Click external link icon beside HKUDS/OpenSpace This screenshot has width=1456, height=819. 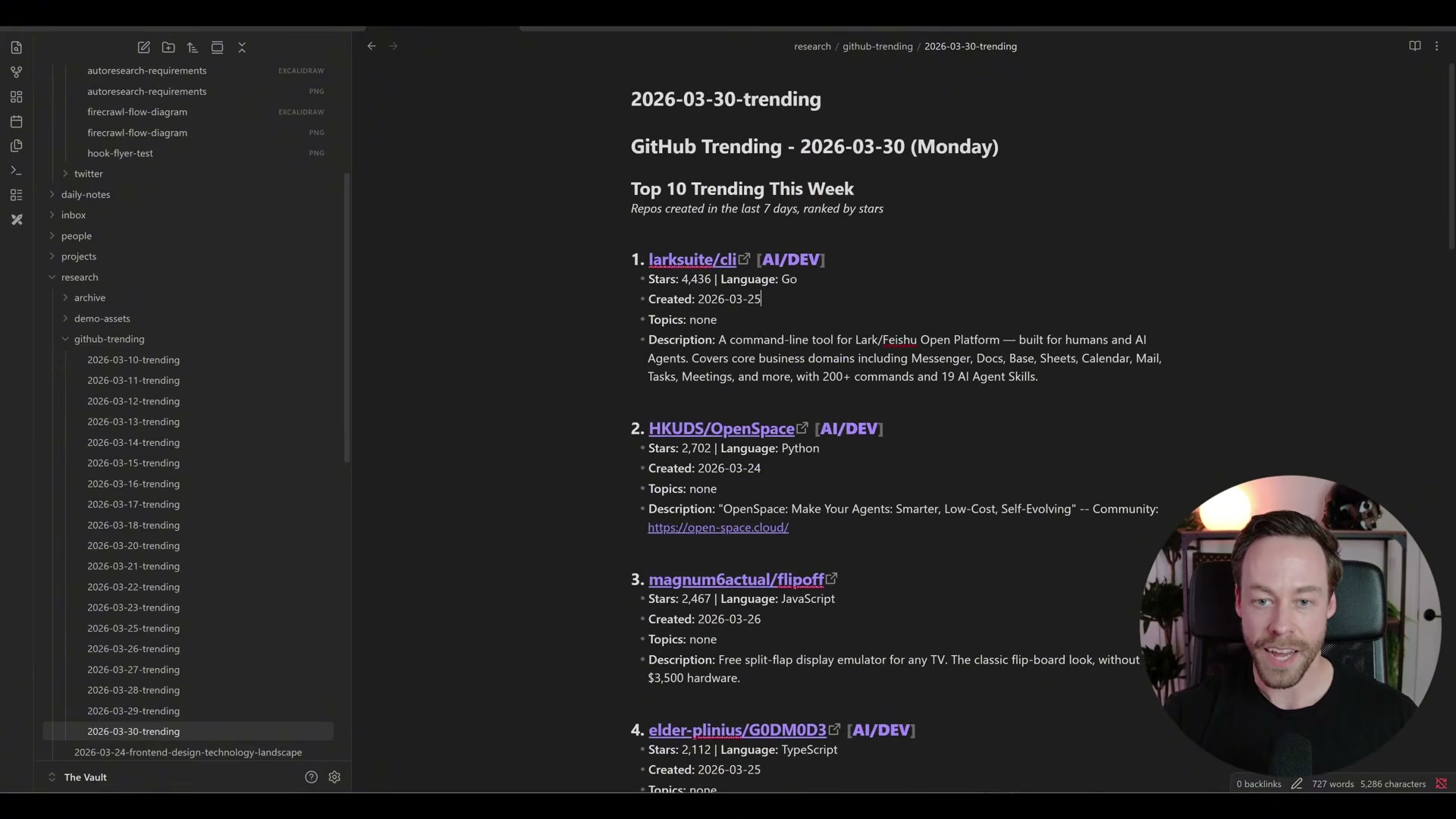pos(803,428)
